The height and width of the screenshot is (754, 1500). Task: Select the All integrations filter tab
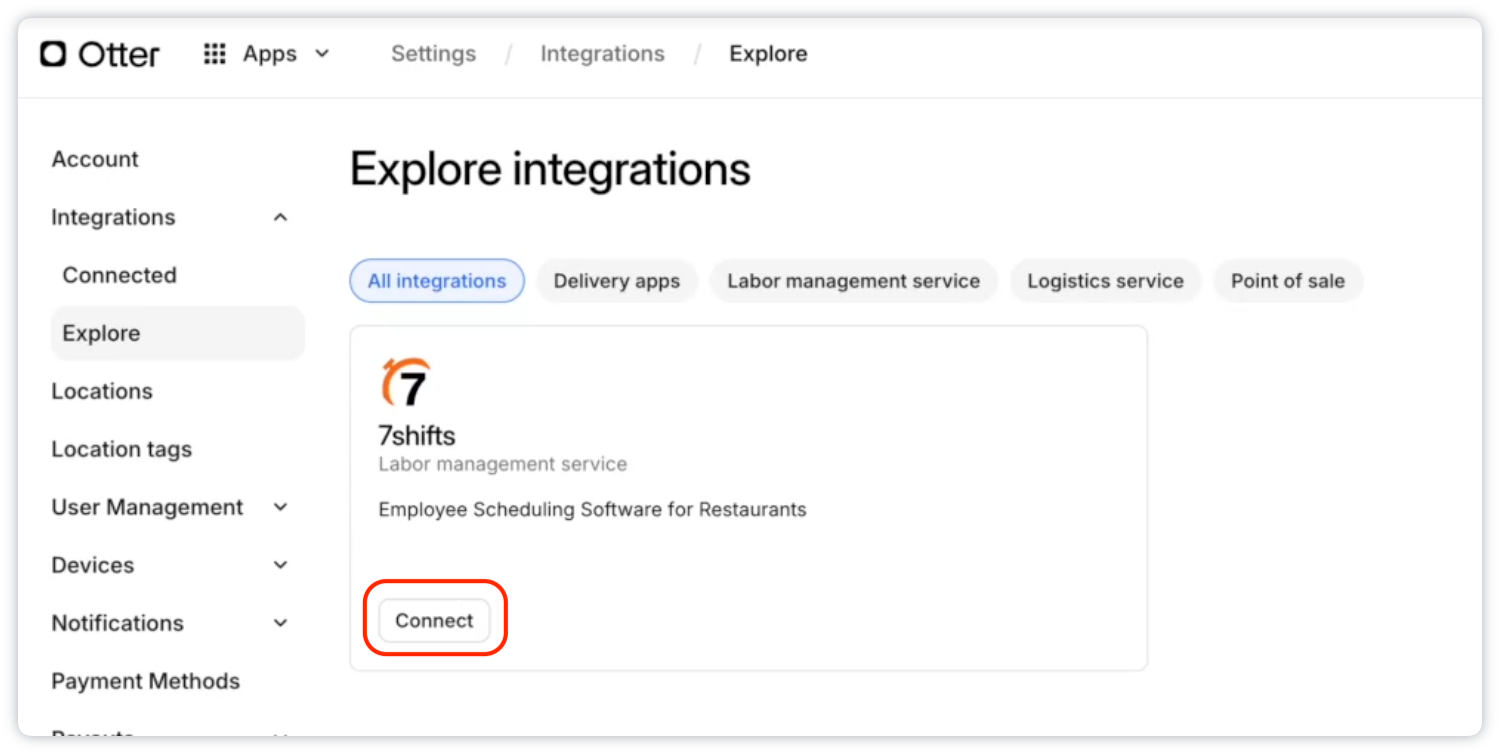click(x=437, y=281)
